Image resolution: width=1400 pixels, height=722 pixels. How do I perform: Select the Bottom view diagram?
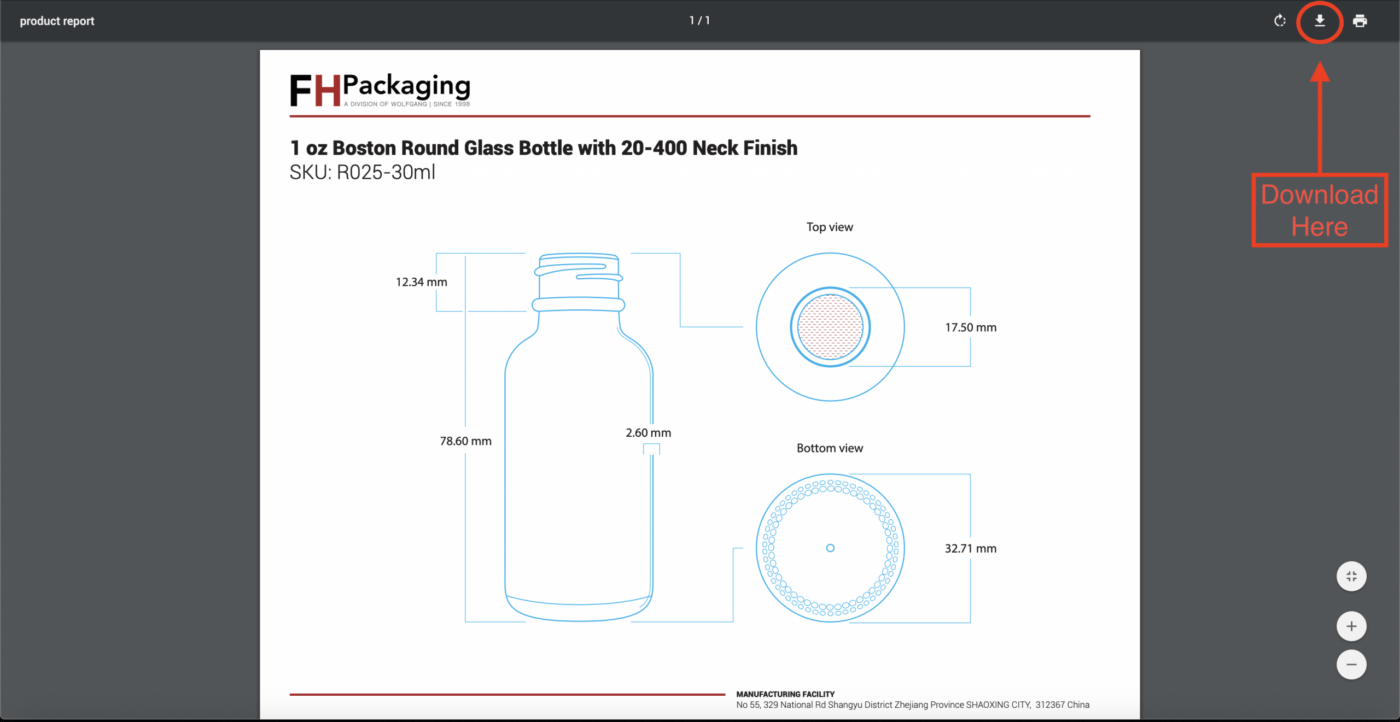[830, 548]
